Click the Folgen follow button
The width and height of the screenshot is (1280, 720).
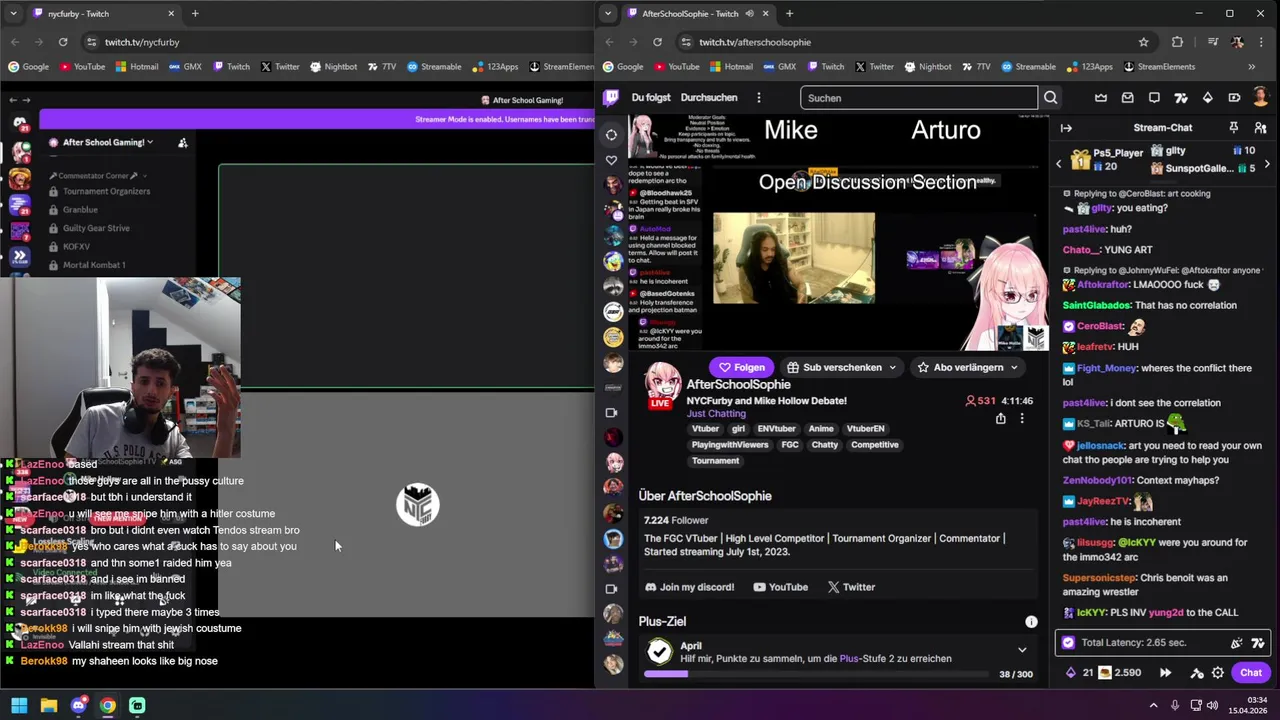click(x=741, y=367)
